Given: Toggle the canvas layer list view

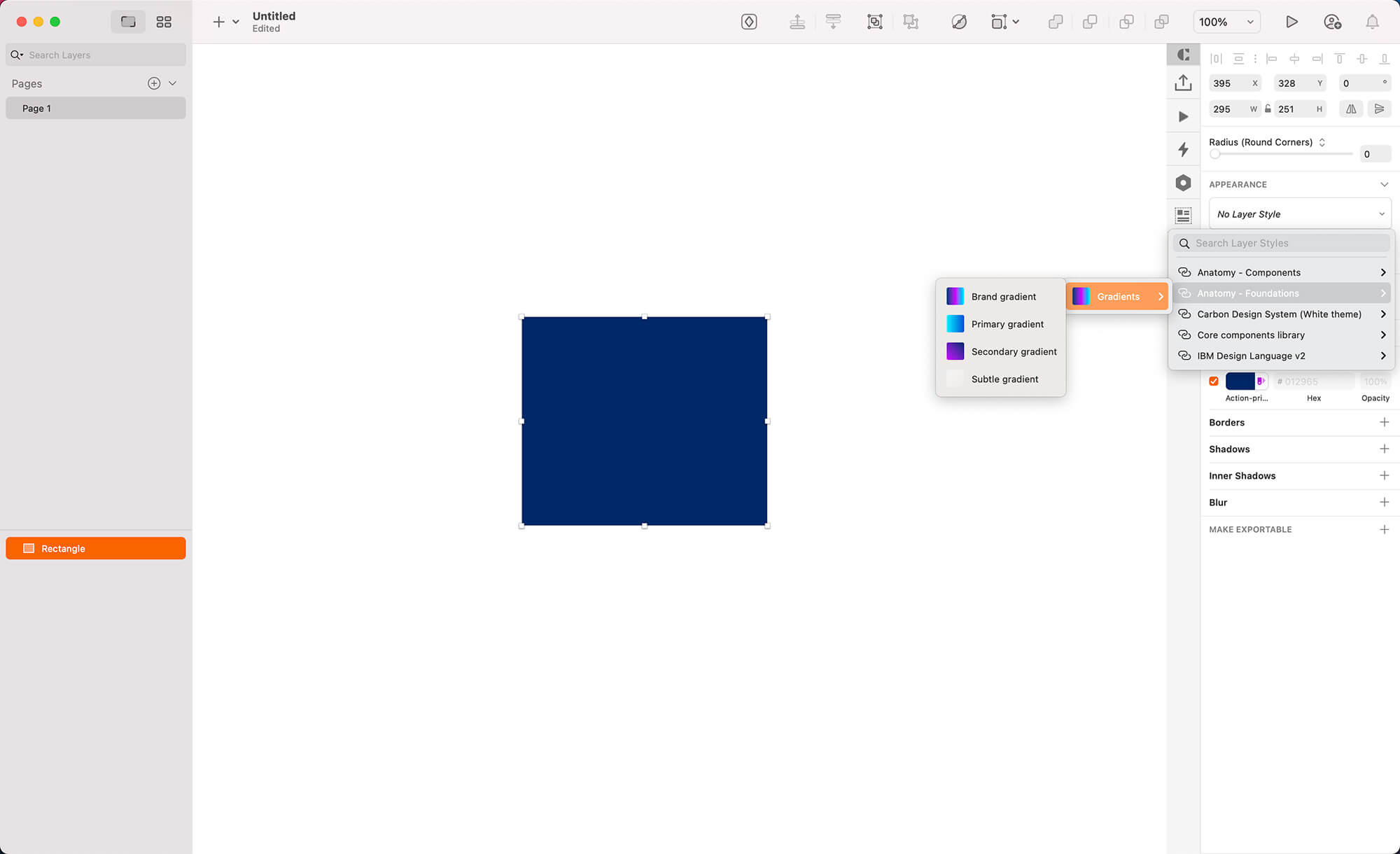Looking at the screenshot, I should click(128, 22).
